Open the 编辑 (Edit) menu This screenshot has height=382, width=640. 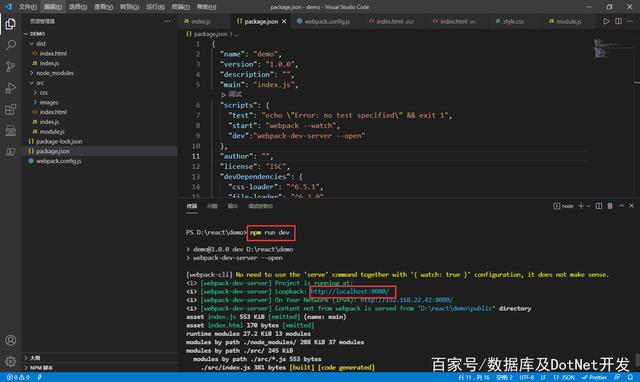click(53, 7)
